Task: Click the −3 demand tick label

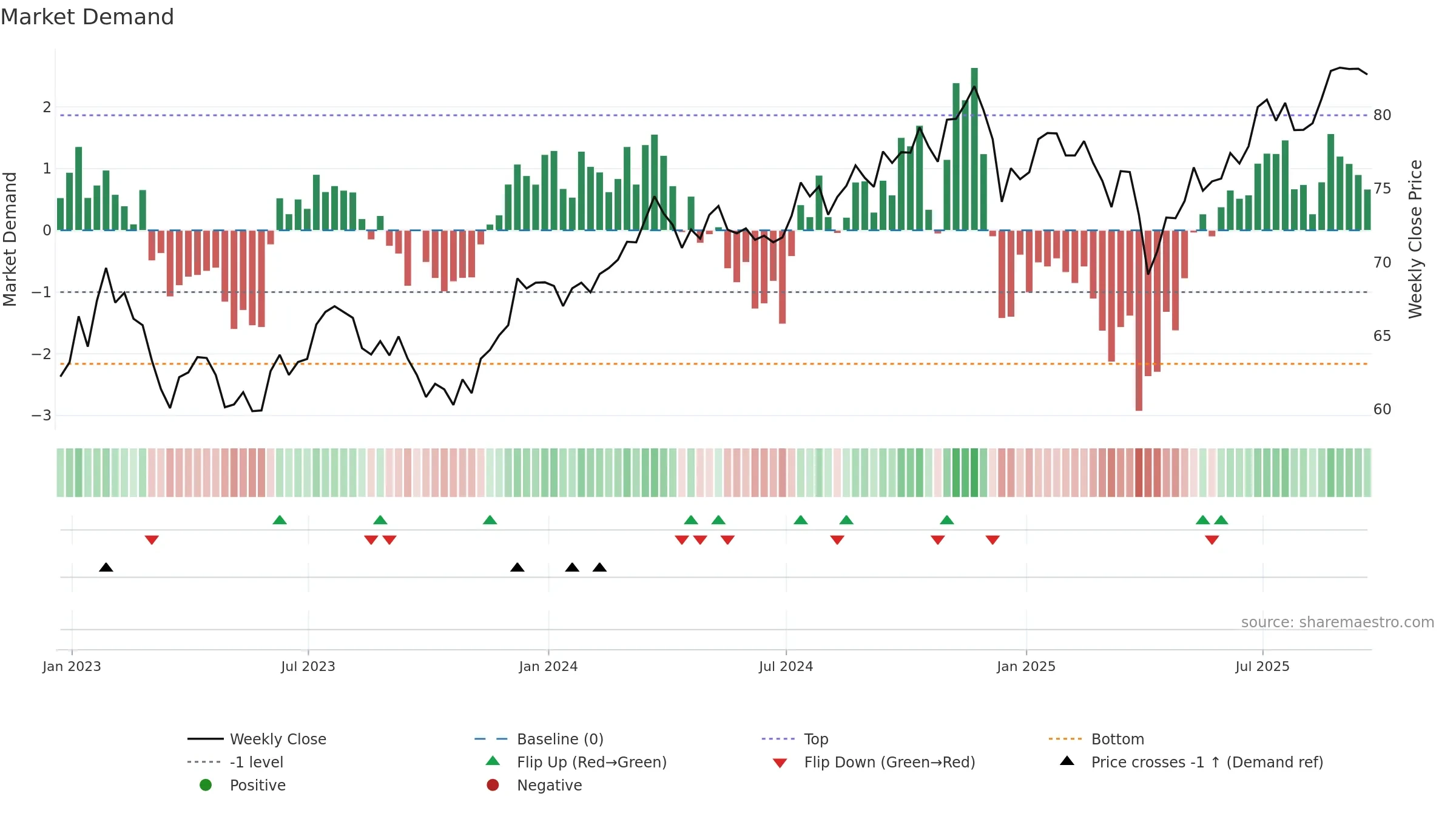Action: click(x=41, y=416)
